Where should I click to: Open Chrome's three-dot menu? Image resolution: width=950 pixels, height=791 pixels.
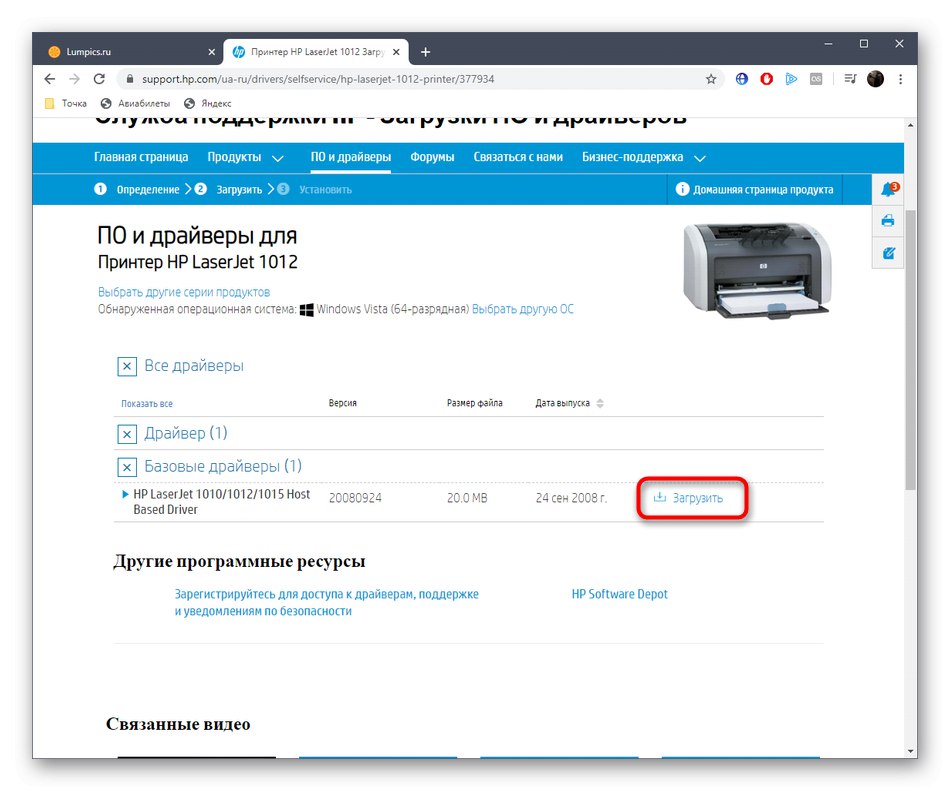tap(900, 79)
